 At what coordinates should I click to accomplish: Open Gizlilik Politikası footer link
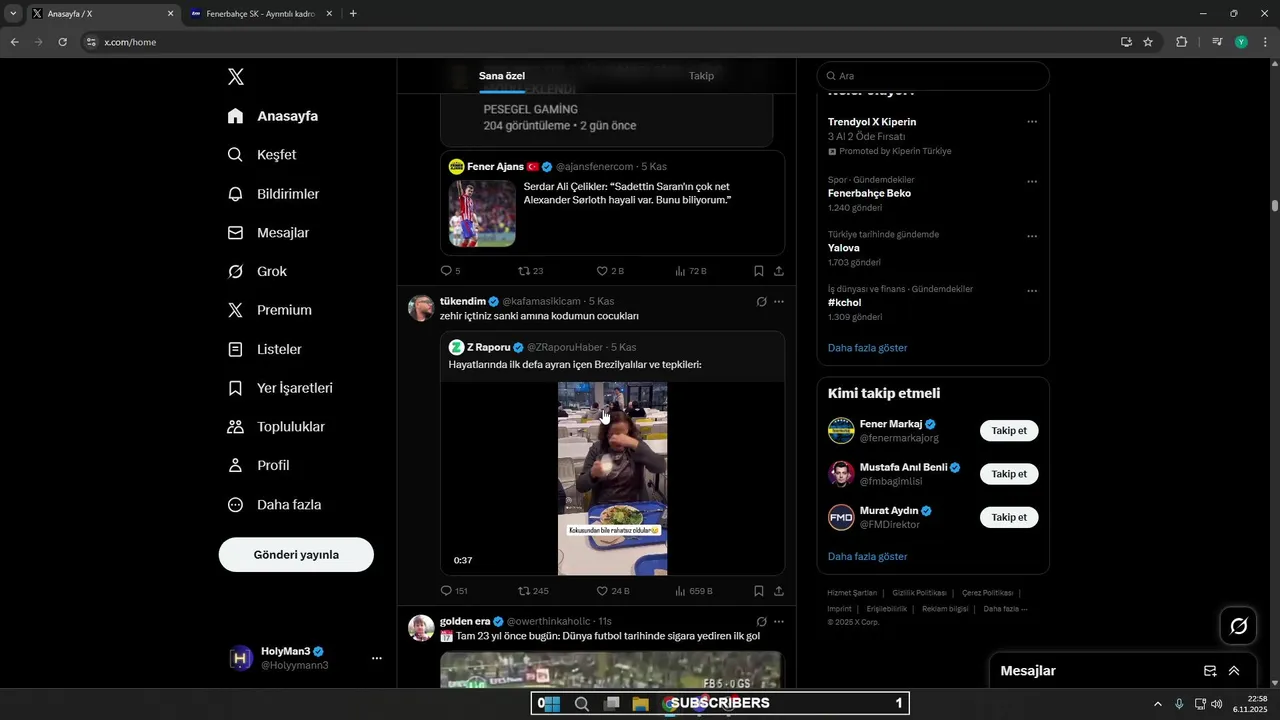click(919, 593)
